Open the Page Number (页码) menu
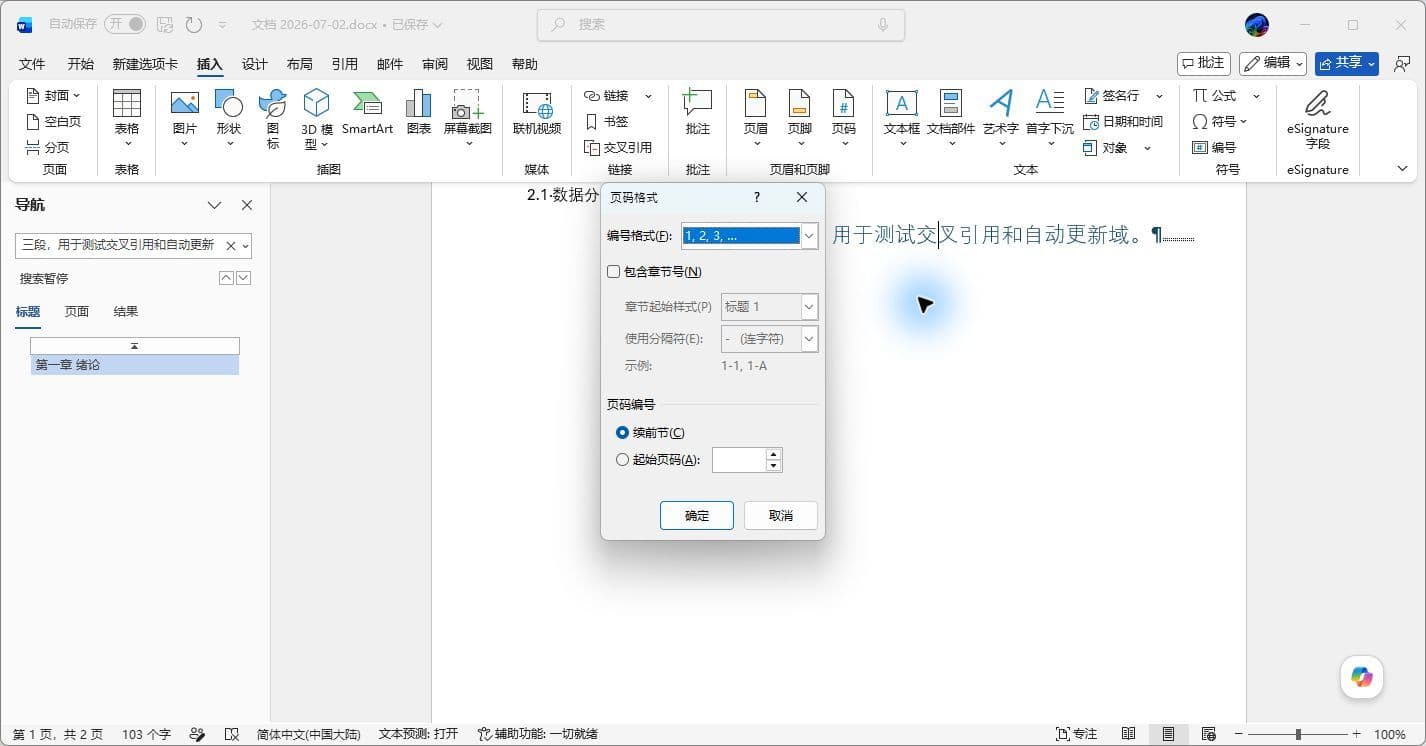The width and height of the screenshot is (1426, 746). click(x=844, y=118)
